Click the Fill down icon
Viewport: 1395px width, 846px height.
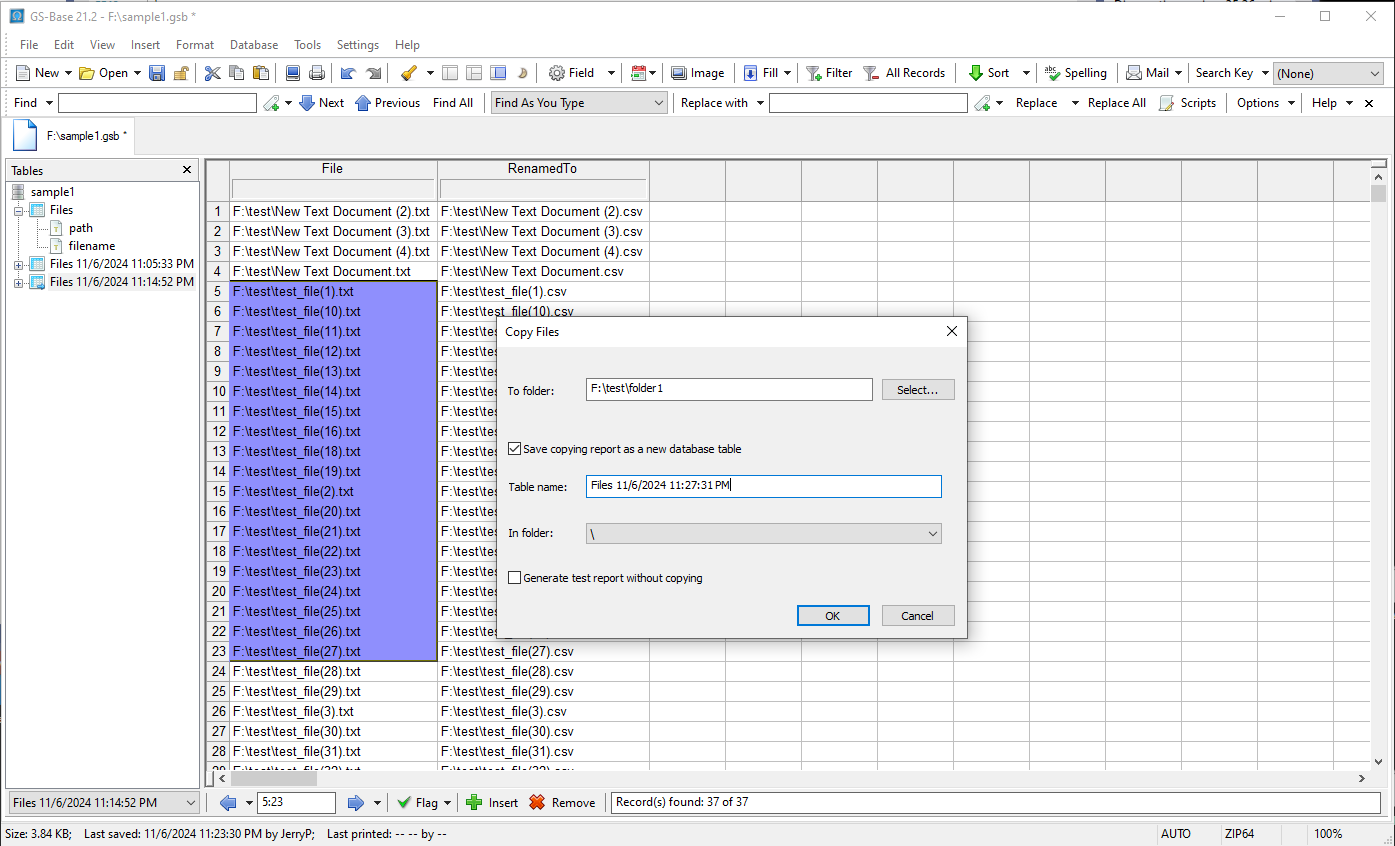(750, 73)
